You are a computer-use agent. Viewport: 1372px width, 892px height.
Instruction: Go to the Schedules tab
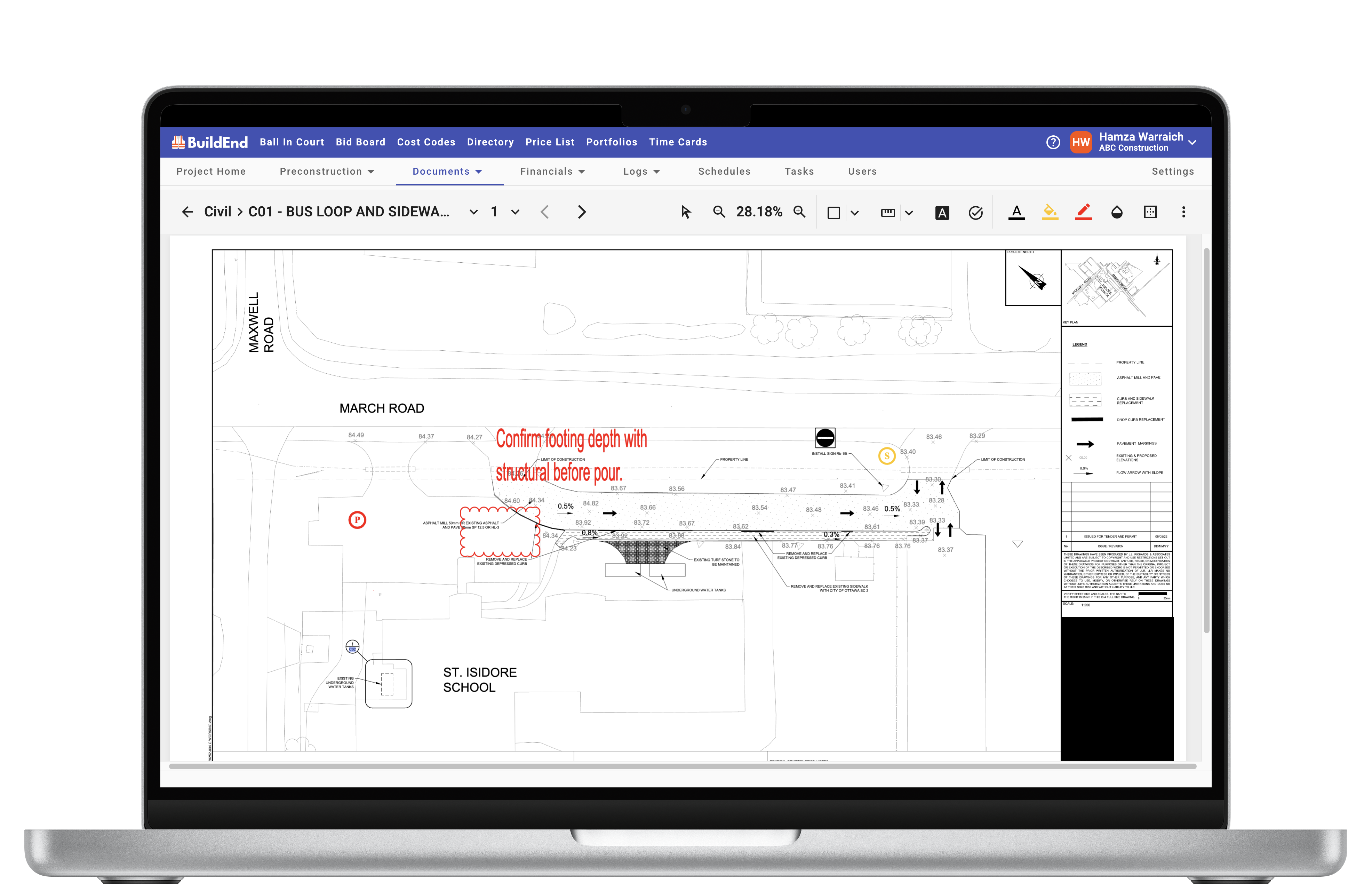724,171
